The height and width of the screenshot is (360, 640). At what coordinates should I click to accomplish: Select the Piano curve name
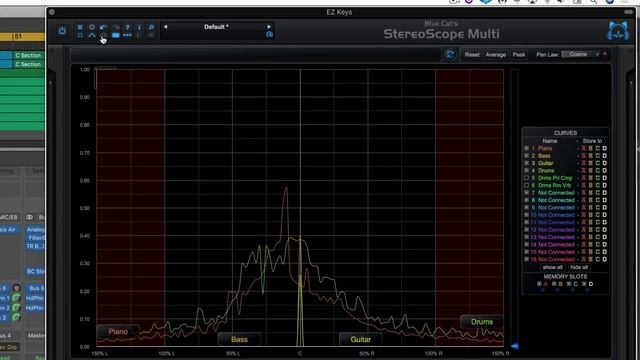(545, 149)
